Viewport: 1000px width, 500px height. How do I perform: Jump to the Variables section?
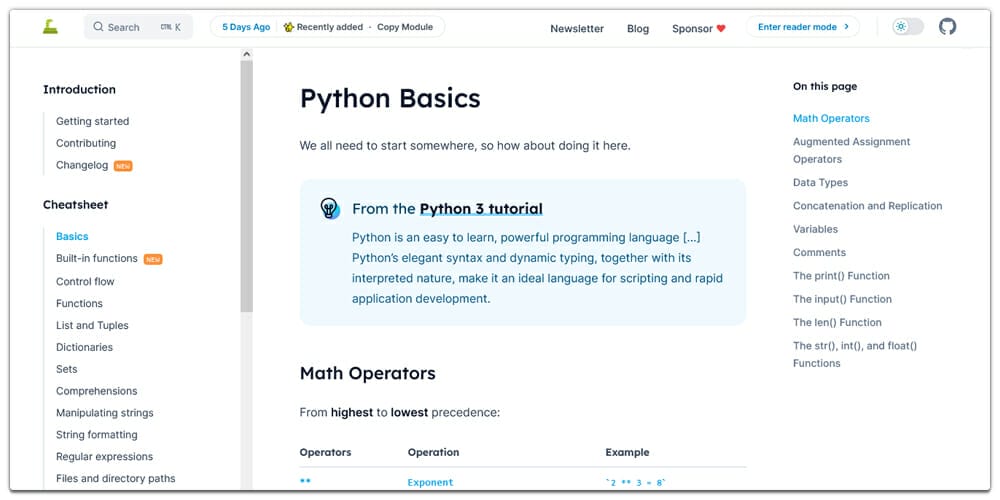pos(815,229)
